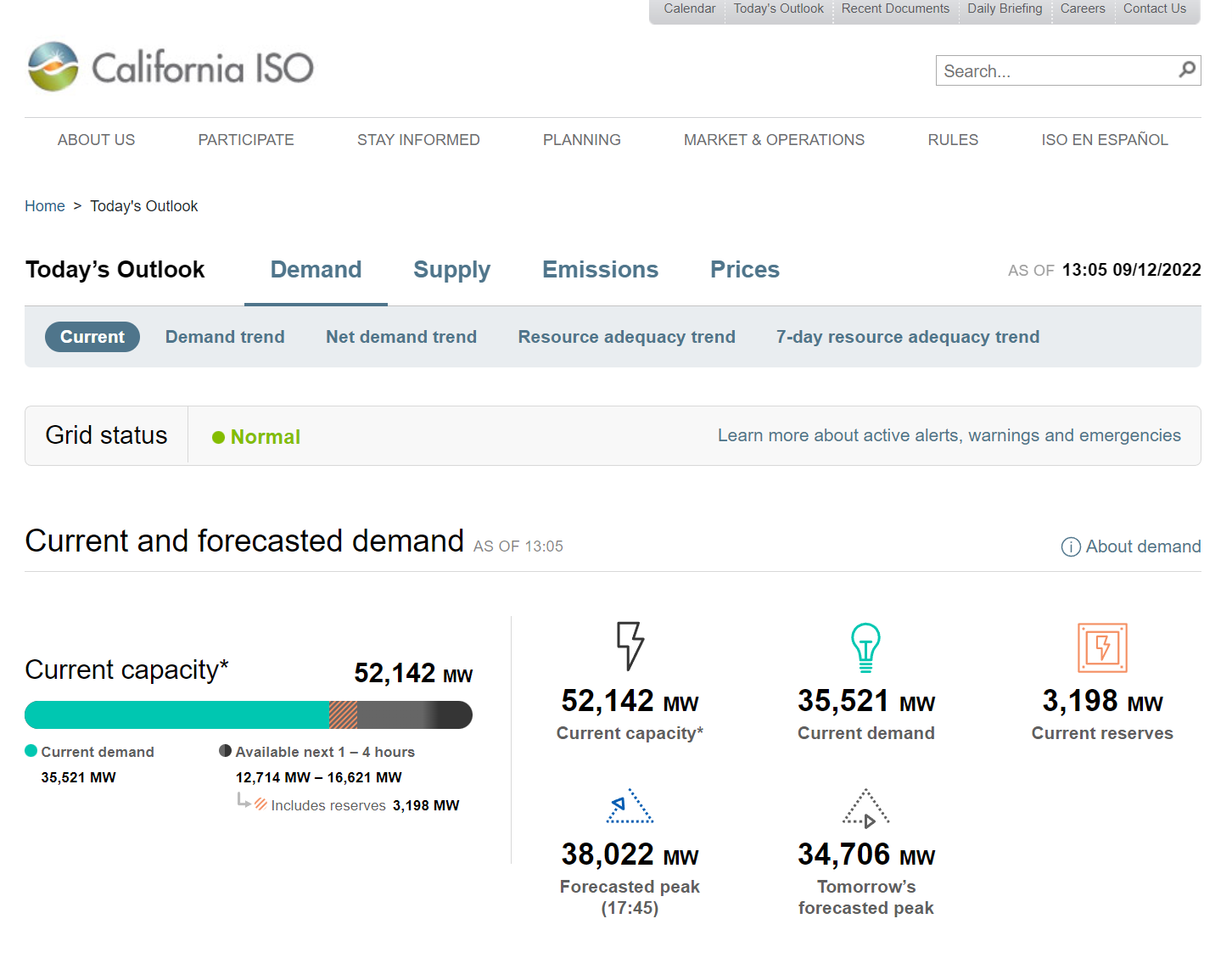Click the info circle beside About demand
The image size is (1232, 958).
(x=1071, y=547)
